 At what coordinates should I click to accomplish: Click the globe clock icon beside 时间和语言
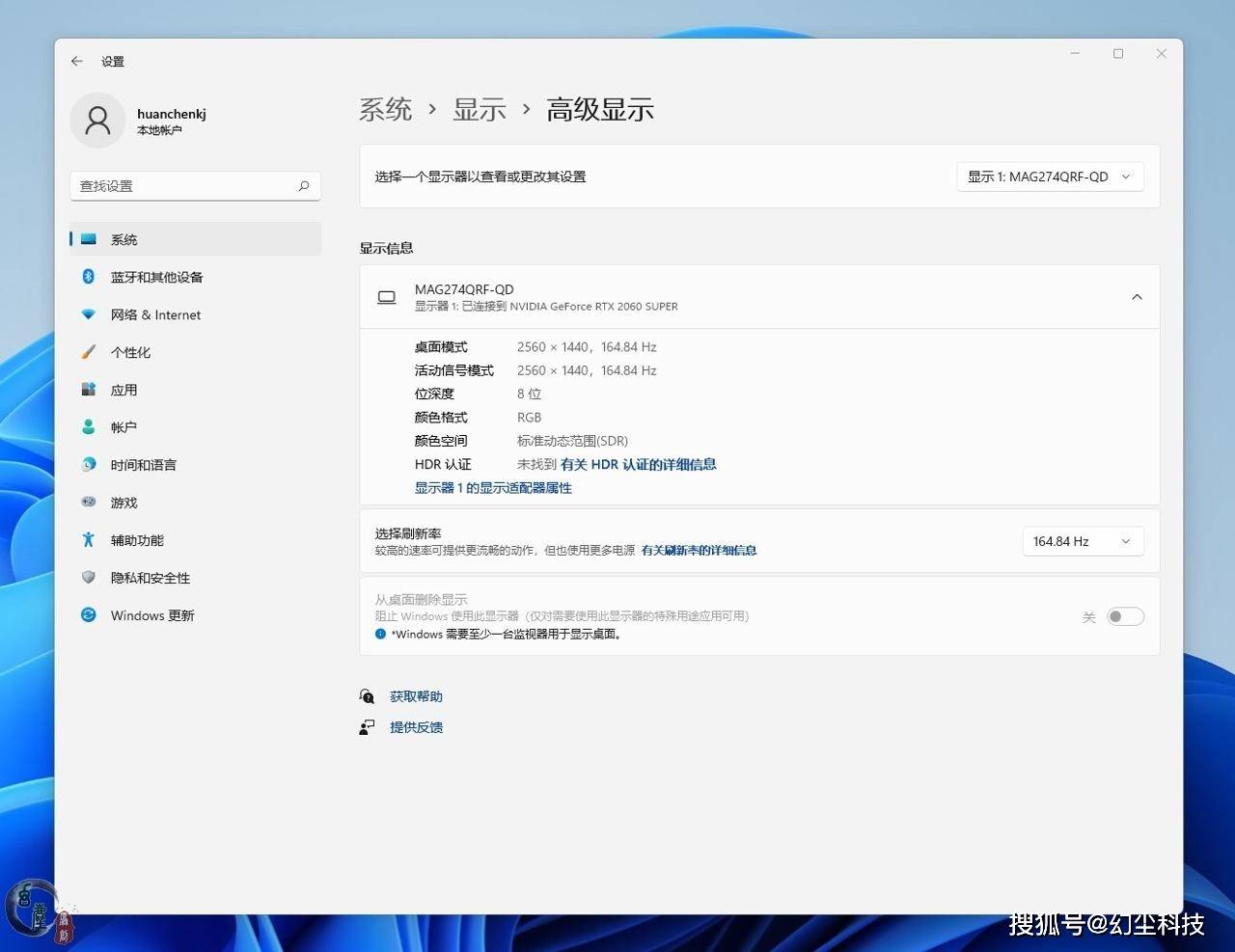tap(89, 465)
